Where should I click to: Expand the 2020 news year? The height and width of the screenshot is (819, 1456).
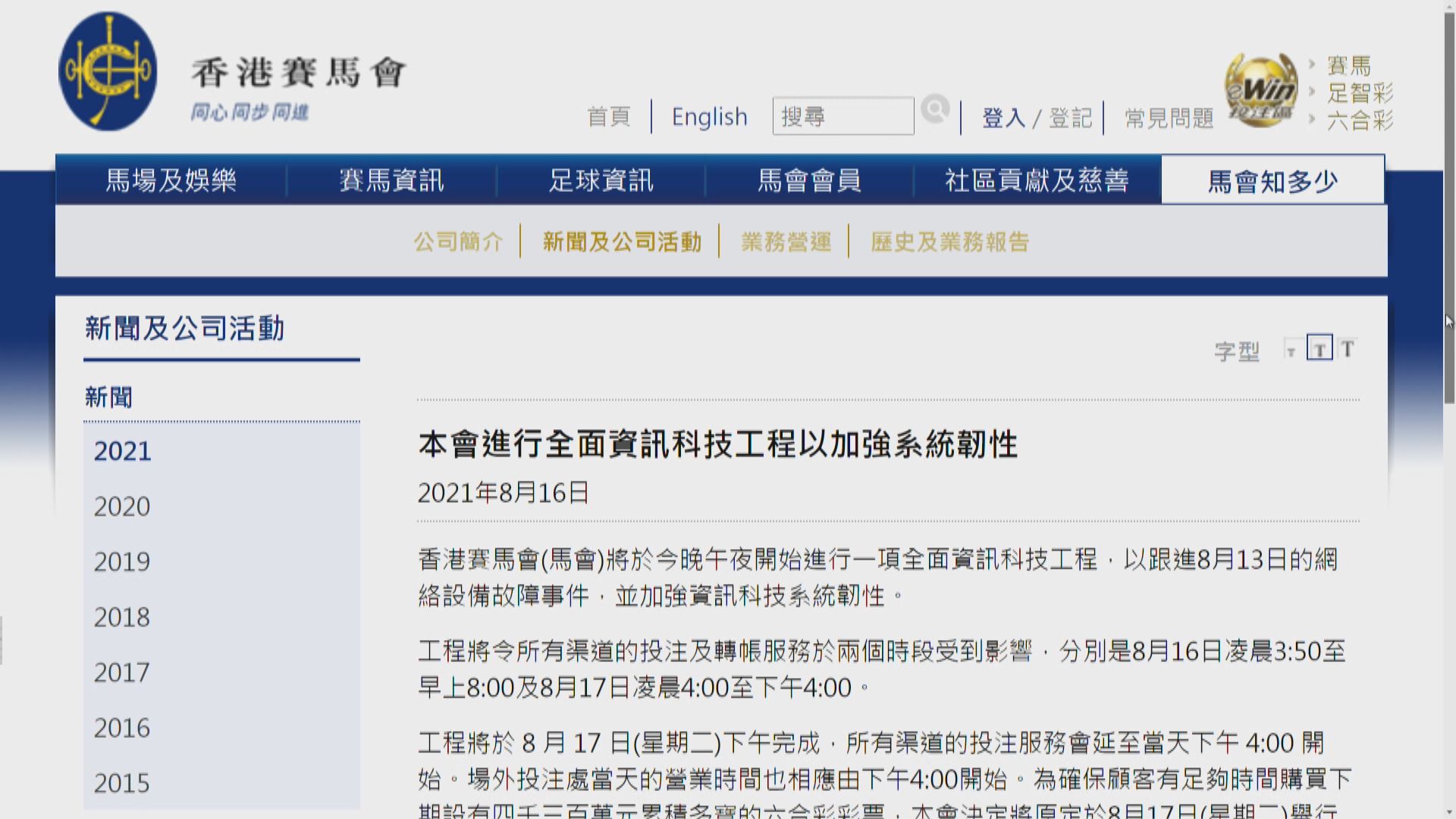coord(122,507)
